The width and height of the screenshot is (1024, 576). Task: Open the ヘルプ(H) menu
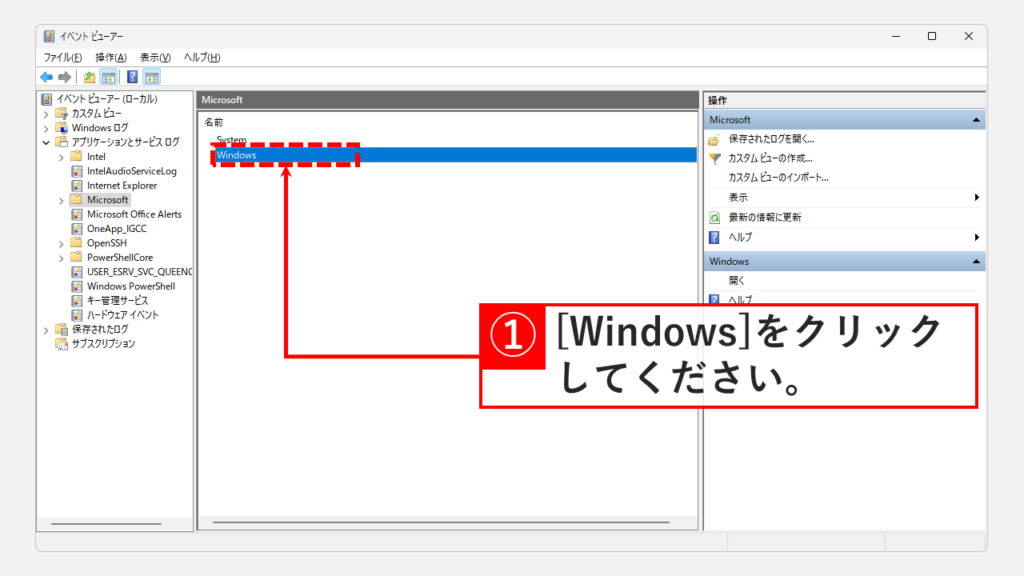pos(202,57)
